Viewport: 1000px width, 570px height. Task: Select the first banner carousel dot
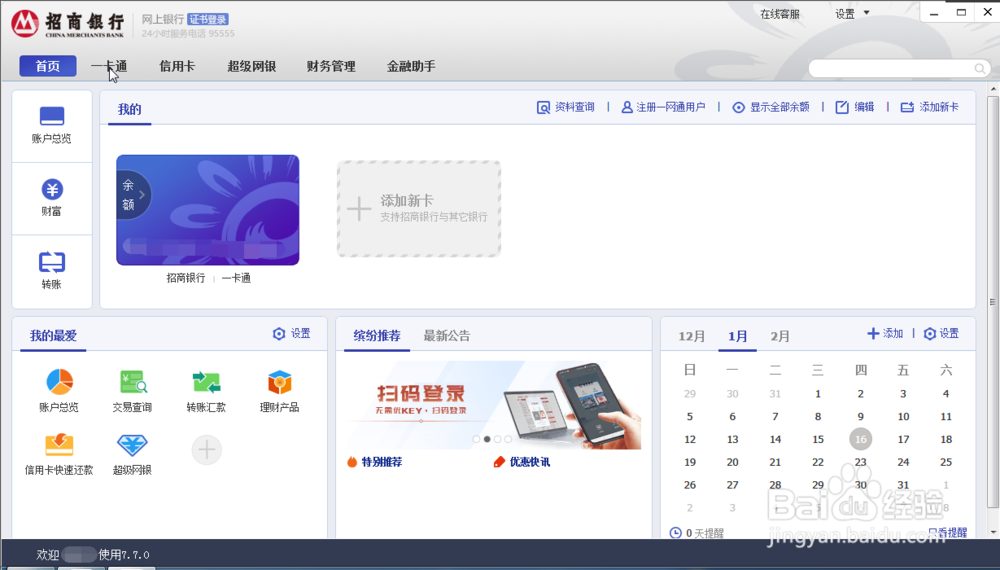click(476, 439)
